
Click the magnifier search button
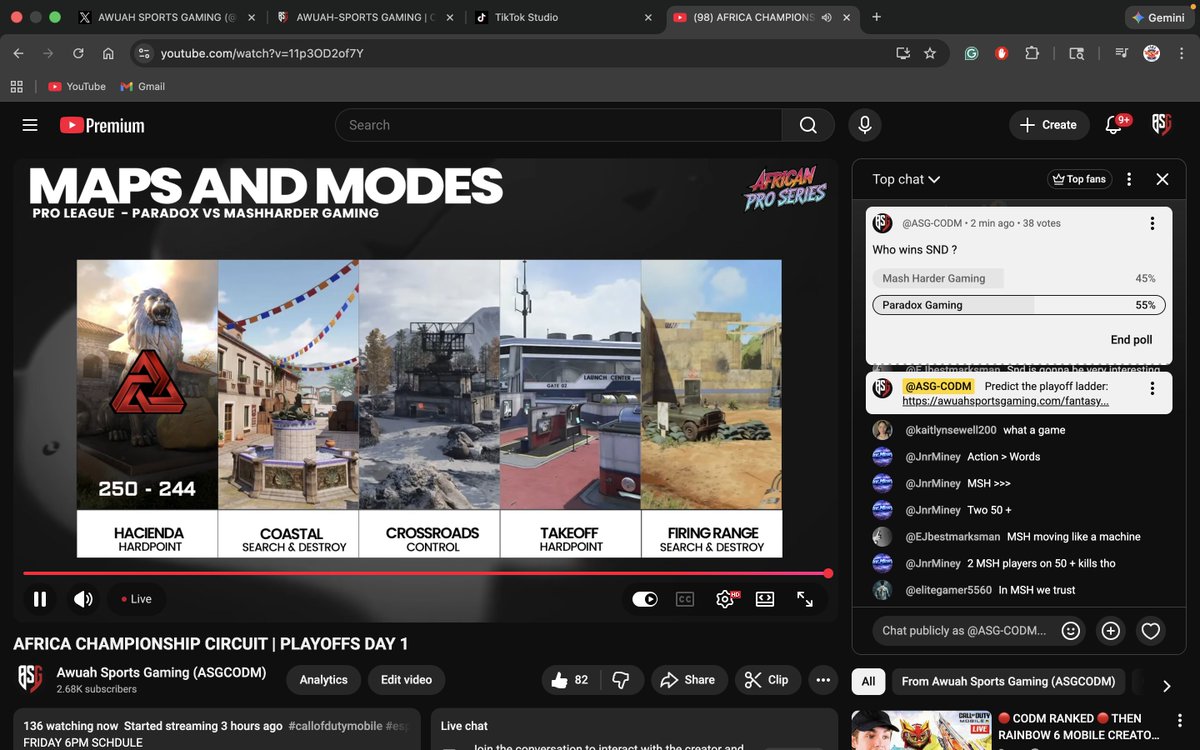(x=808, y=125)
